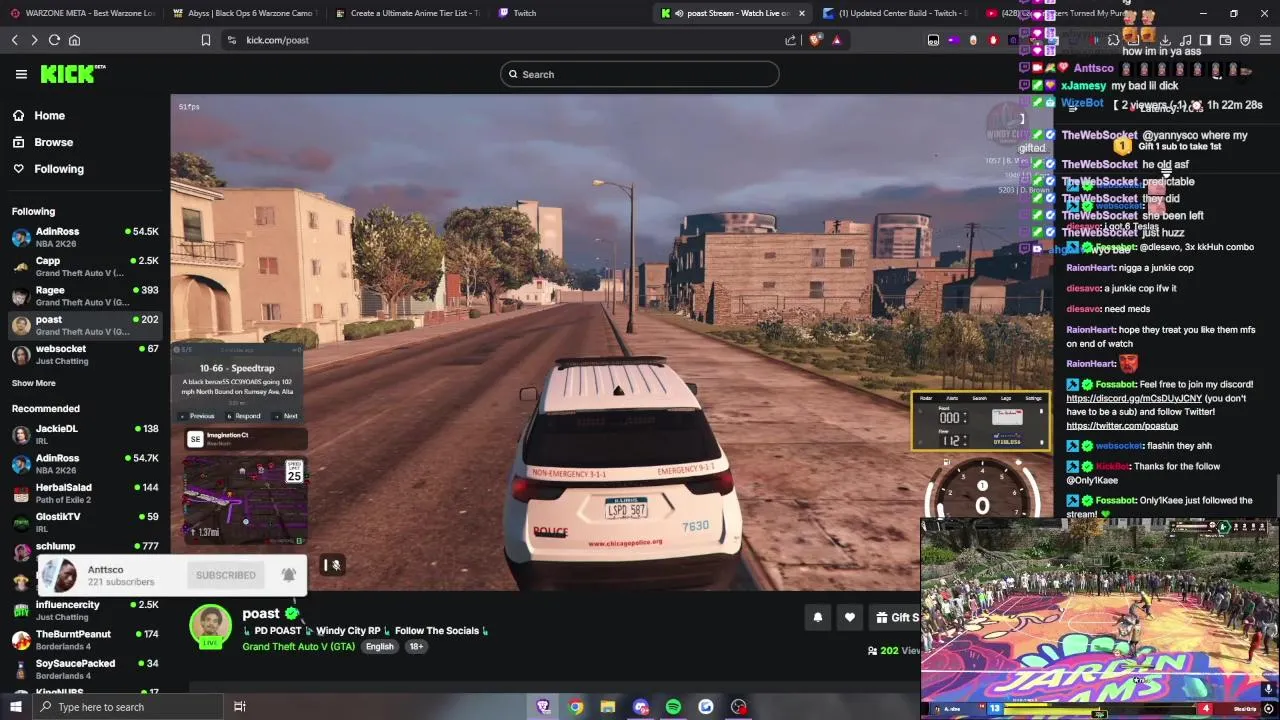Click the basketball game overlay thumbnail

click(1099, 618)
